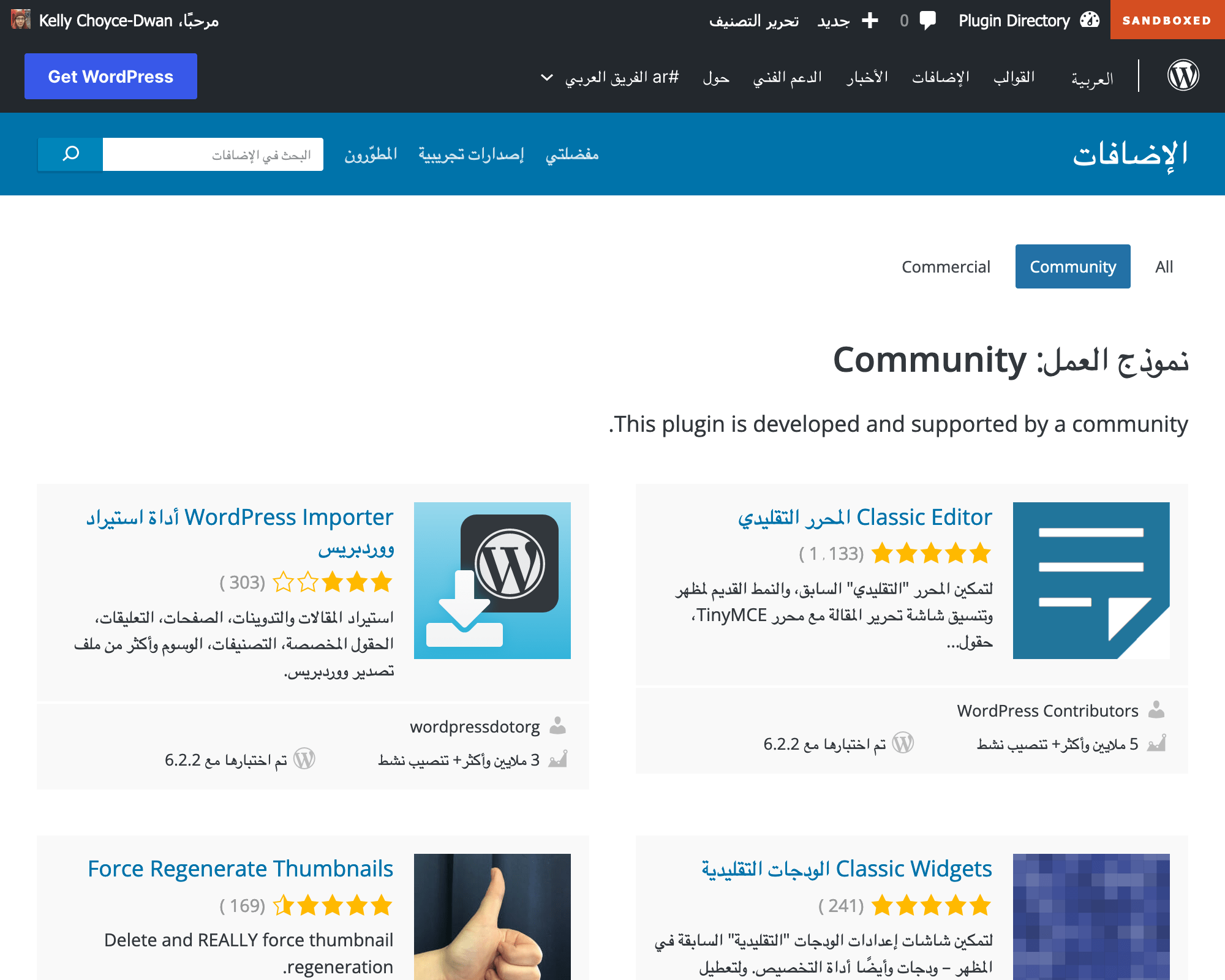Expand the Arabic team #ar dropdown chevron
Screen dimensions: 1225x980
point(546,77)
